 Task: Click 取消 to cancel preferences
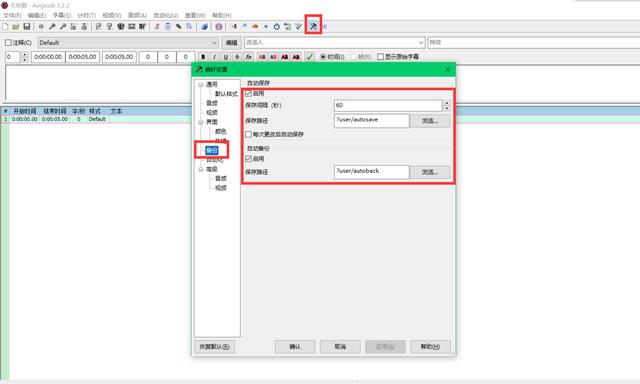tap(340, 346)
